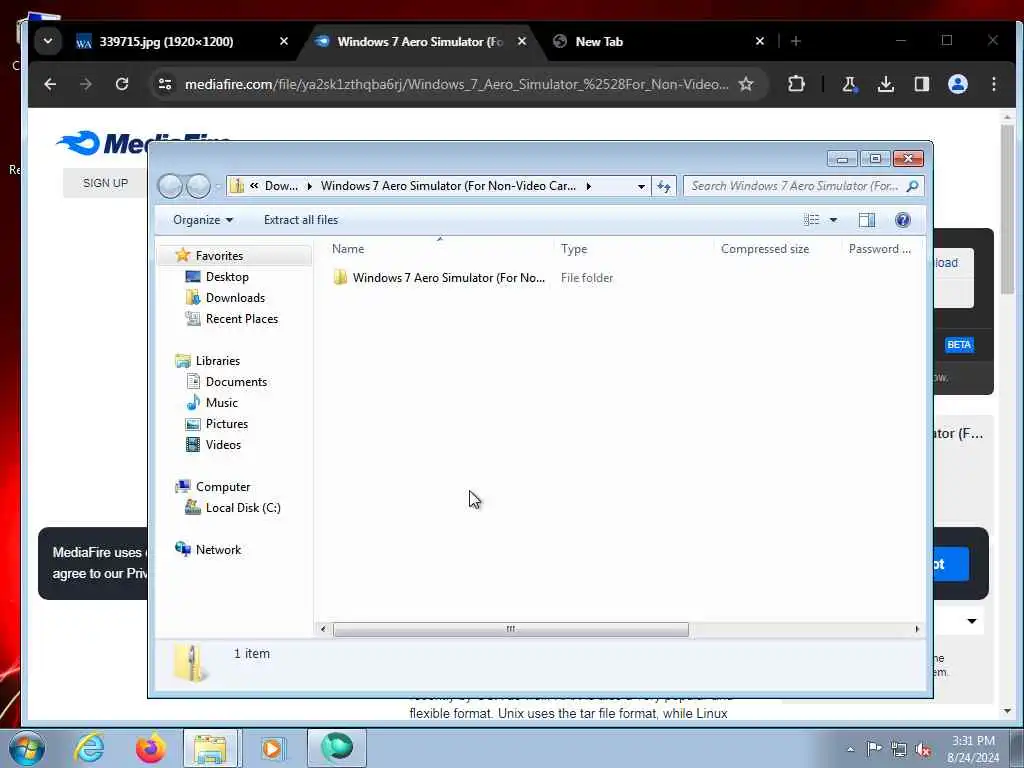Click the Explorer back navigation button
Image resolution: width=1024 pixels, height=768 pixels.
[x=170, y=186]
